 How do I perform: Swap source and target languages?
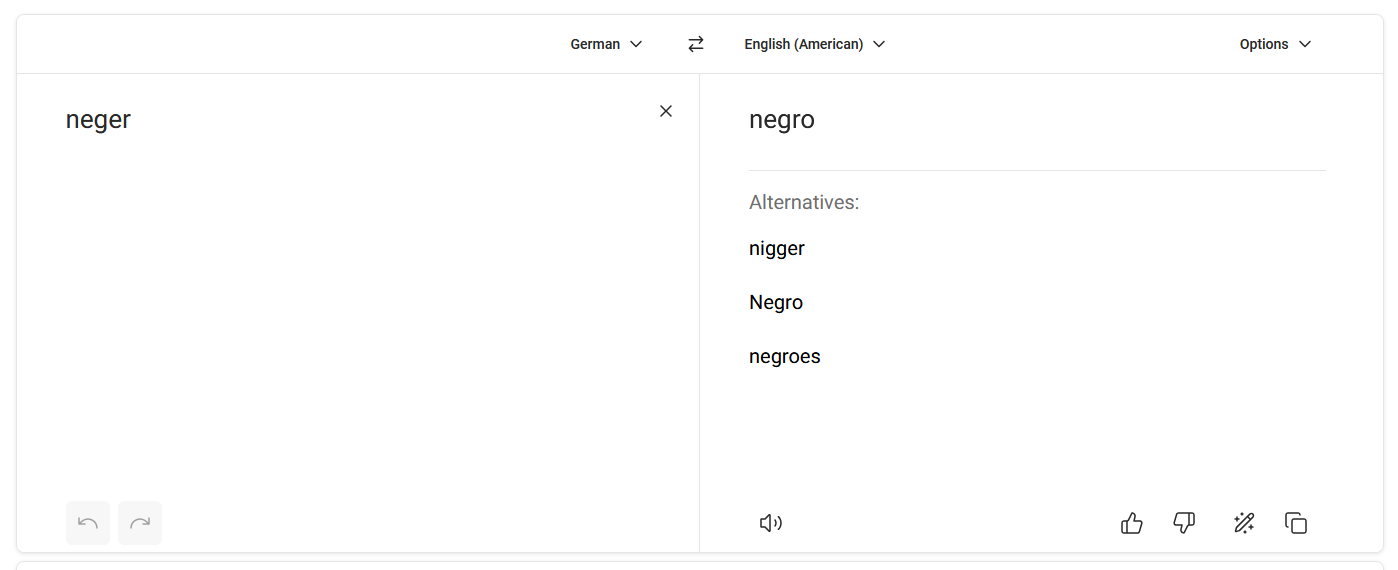(696, 44)
